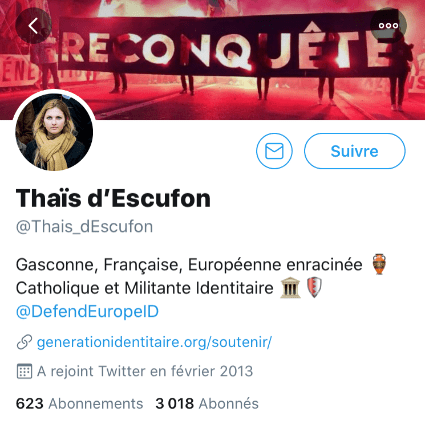Click the red shield emoji in bio
Image resolution: width=425 pixels, height=424 pixels.
pyautogui.click(x=314, y=288)
